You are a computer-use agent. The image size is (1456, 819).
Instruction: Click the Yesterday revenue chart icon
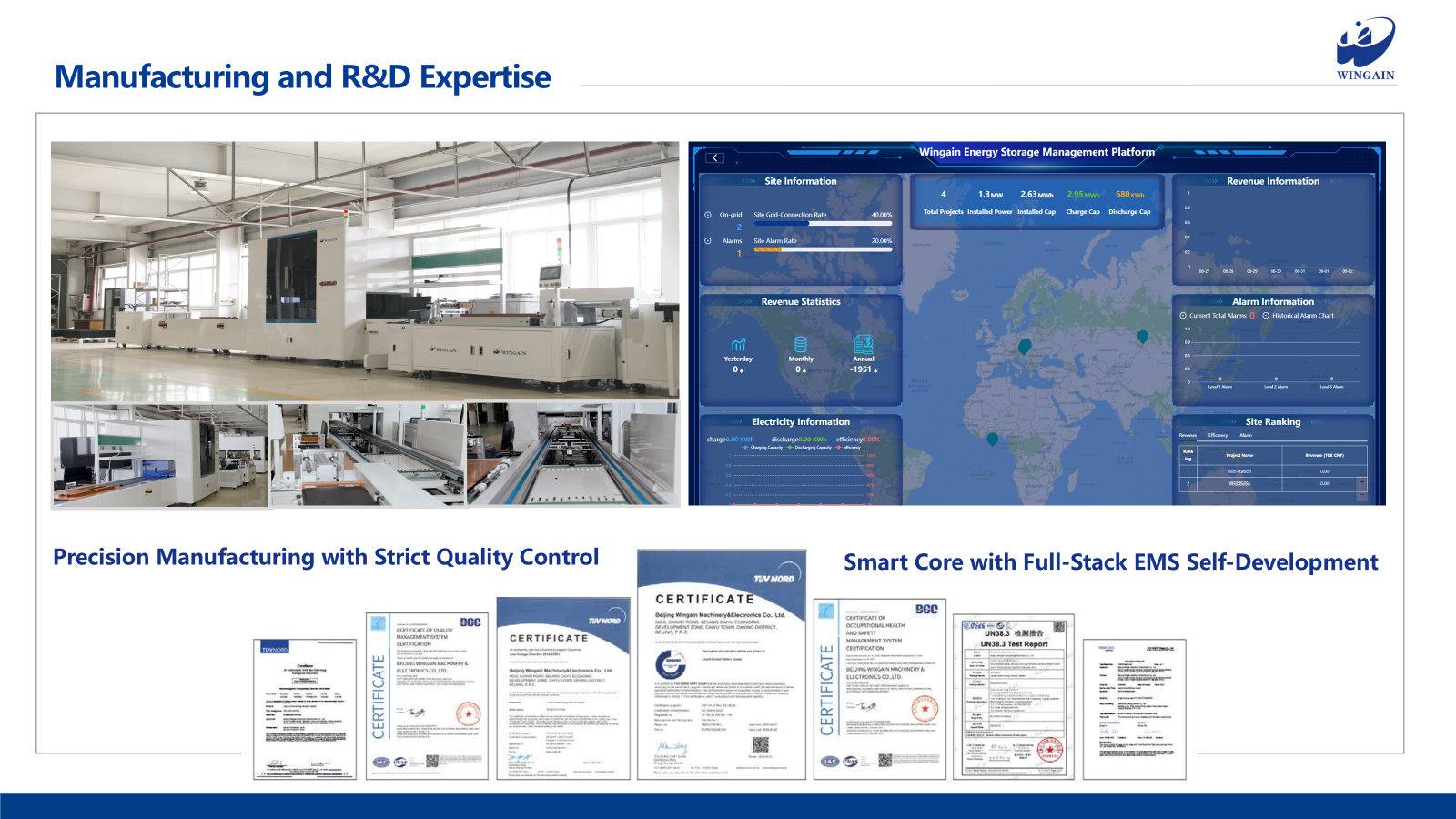pos(738,345)
